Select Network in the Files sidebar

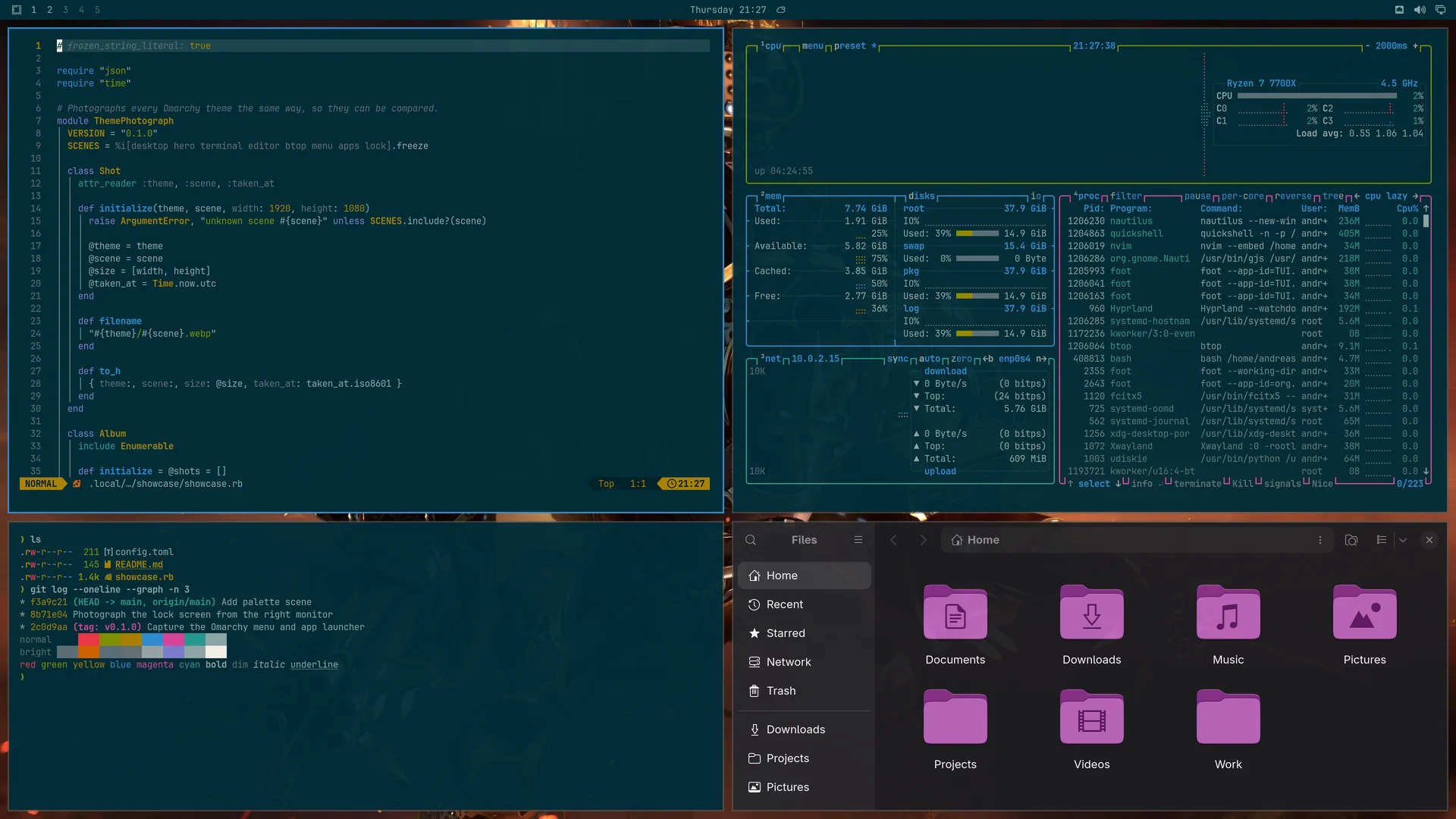coord(804,662)
